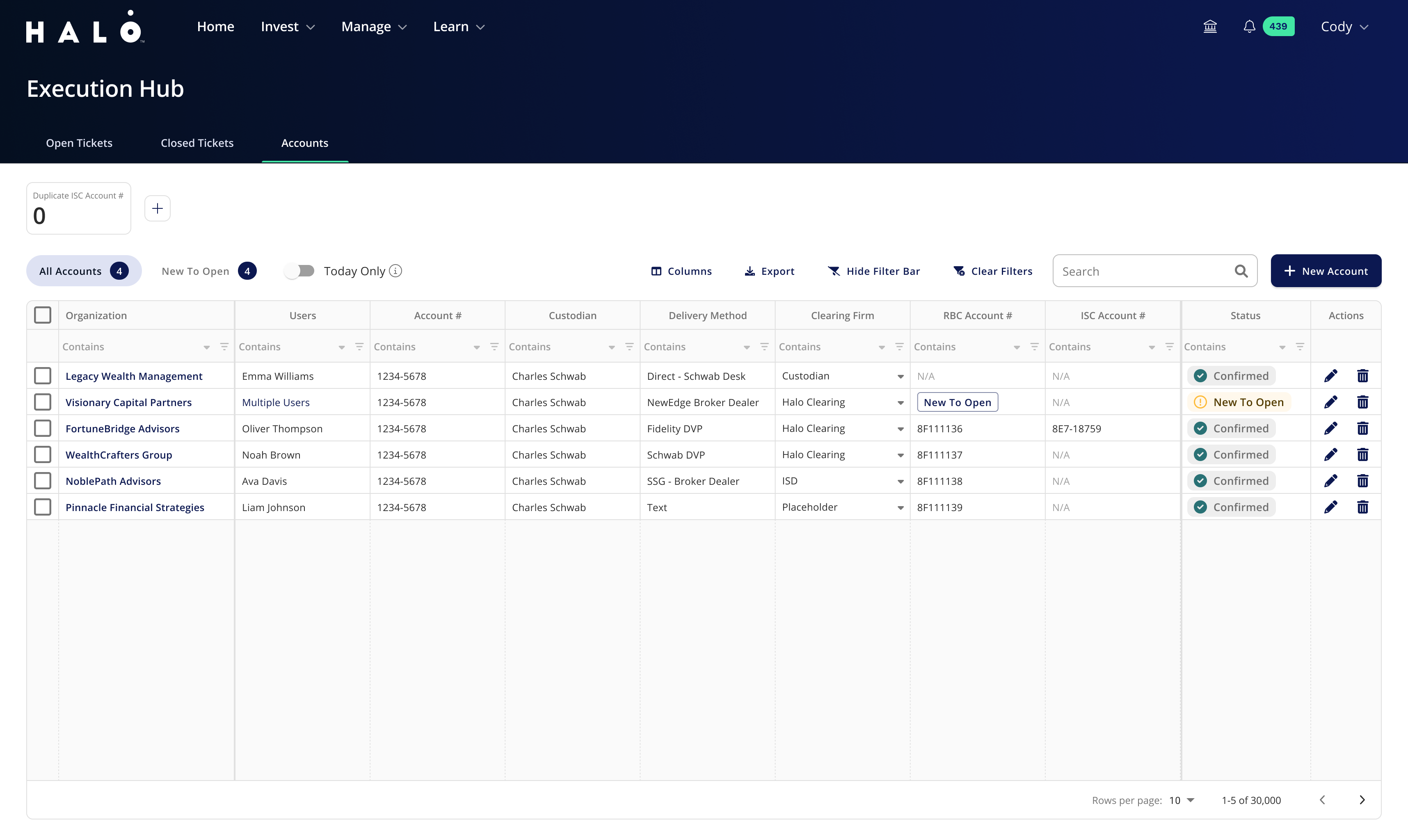Go to the next page arrow
Image resolution: width=1408 pixels, height=840 pixels.
(x=1362, y=800)
